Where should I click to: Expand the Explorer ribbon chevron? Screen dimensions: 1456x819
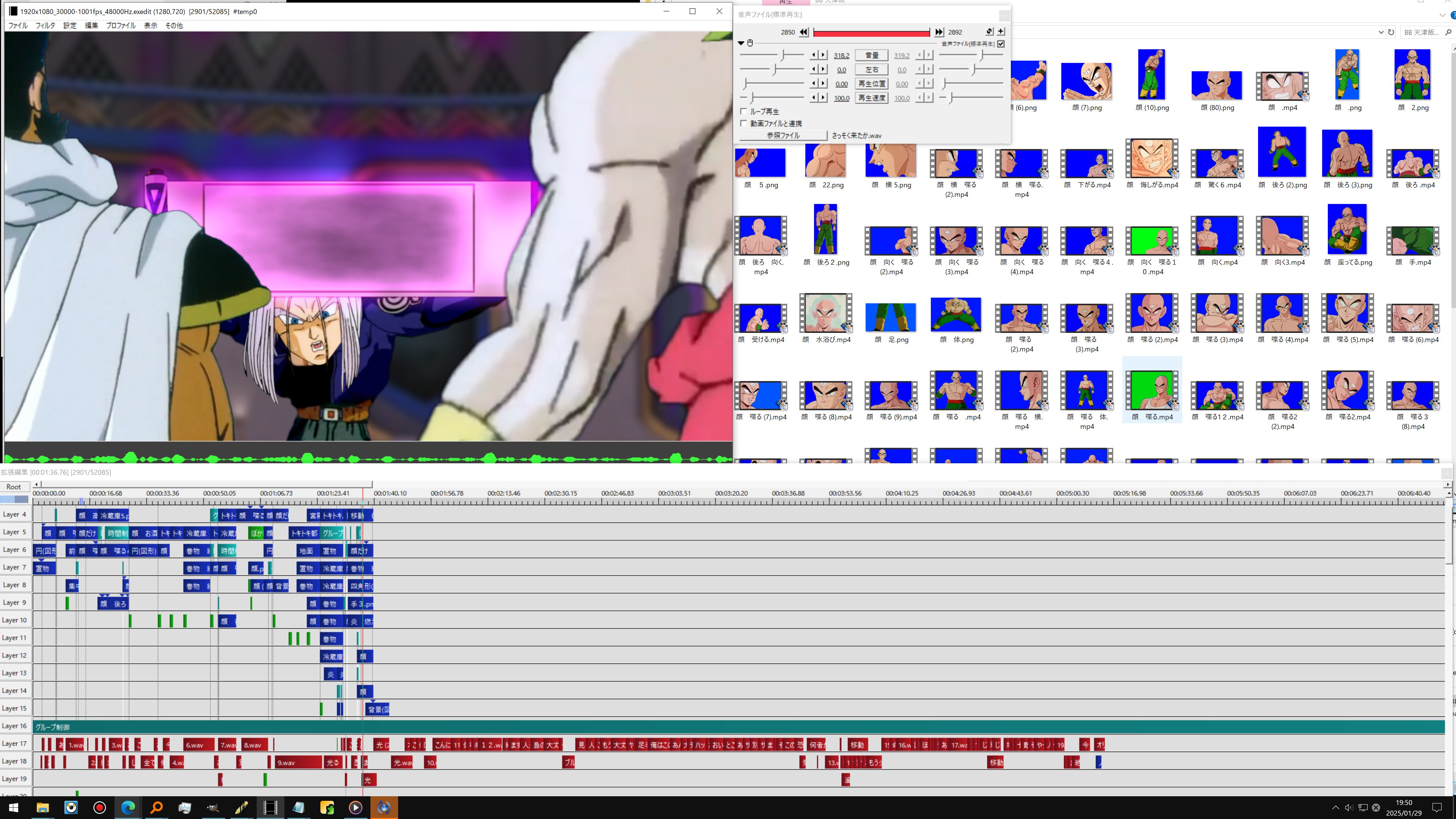1442,15
